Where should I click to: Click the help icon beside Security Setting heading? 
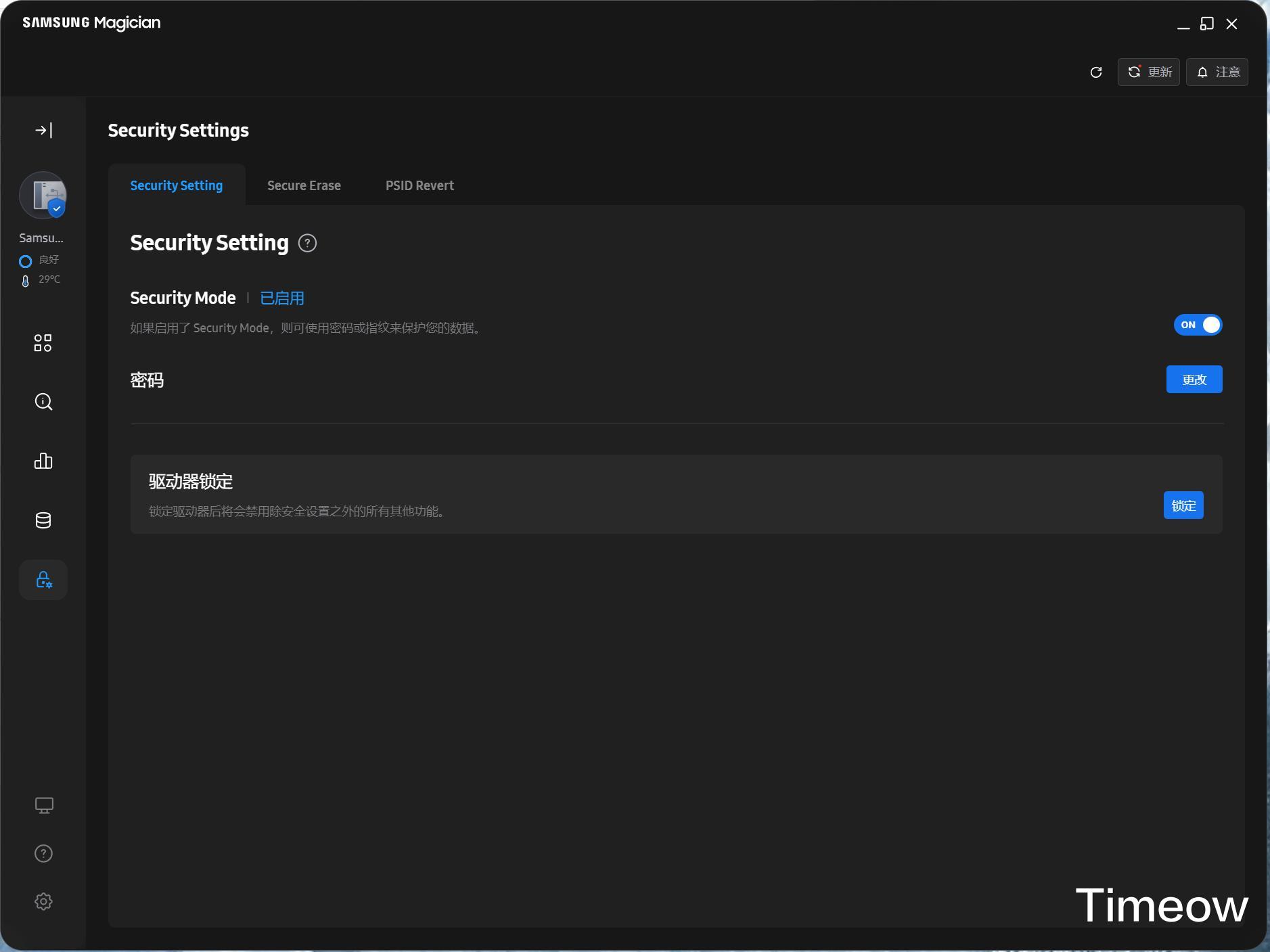pyautogui.click(x=307, y=243)
